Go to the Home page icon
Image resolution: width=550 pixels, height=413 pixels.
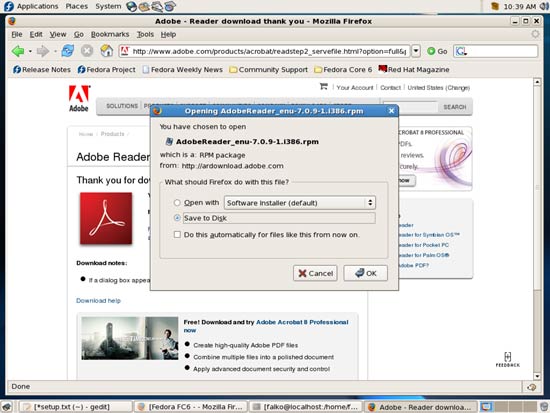(107, 51)
